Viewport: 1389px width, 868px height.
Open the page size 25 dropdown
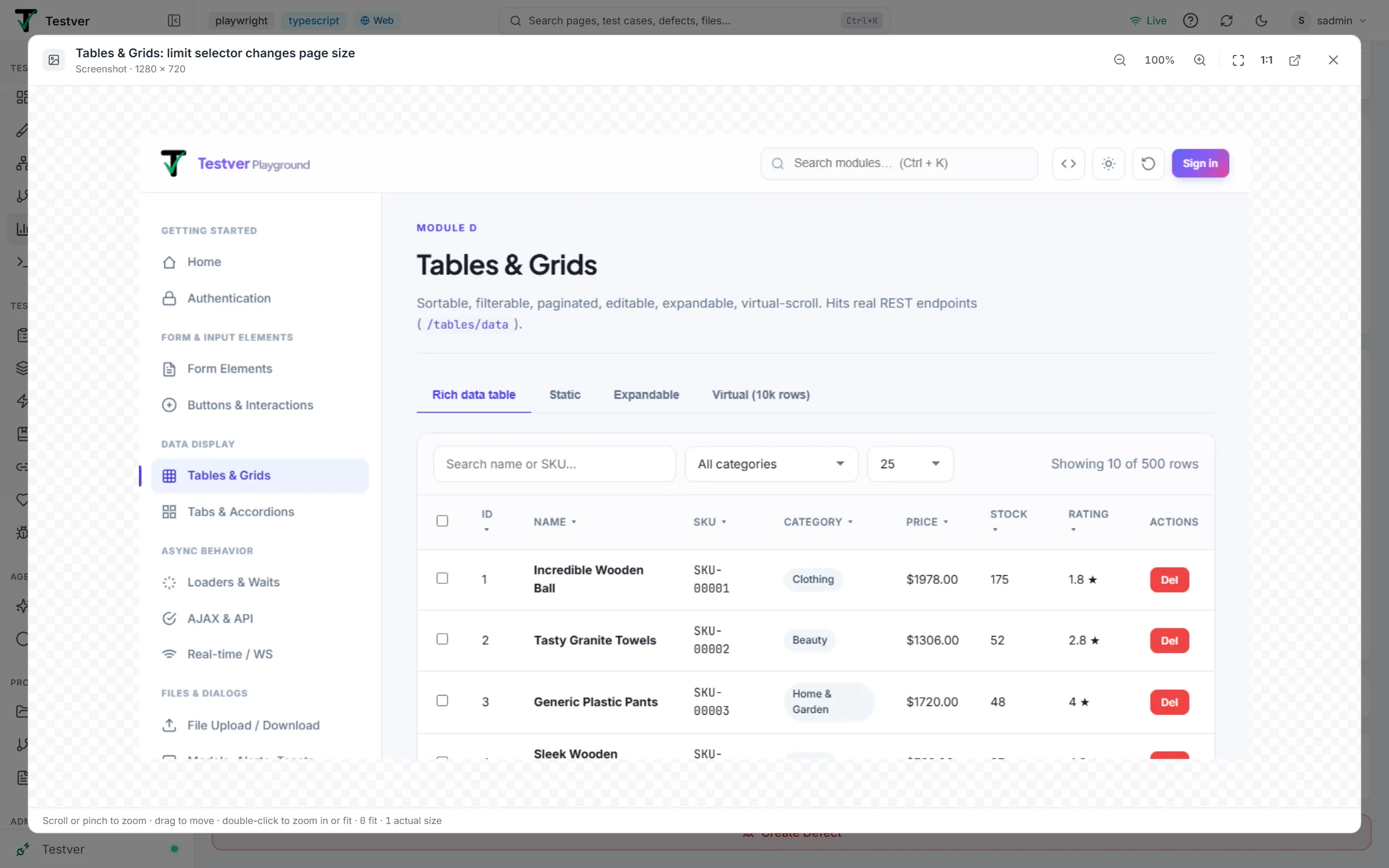910,464
